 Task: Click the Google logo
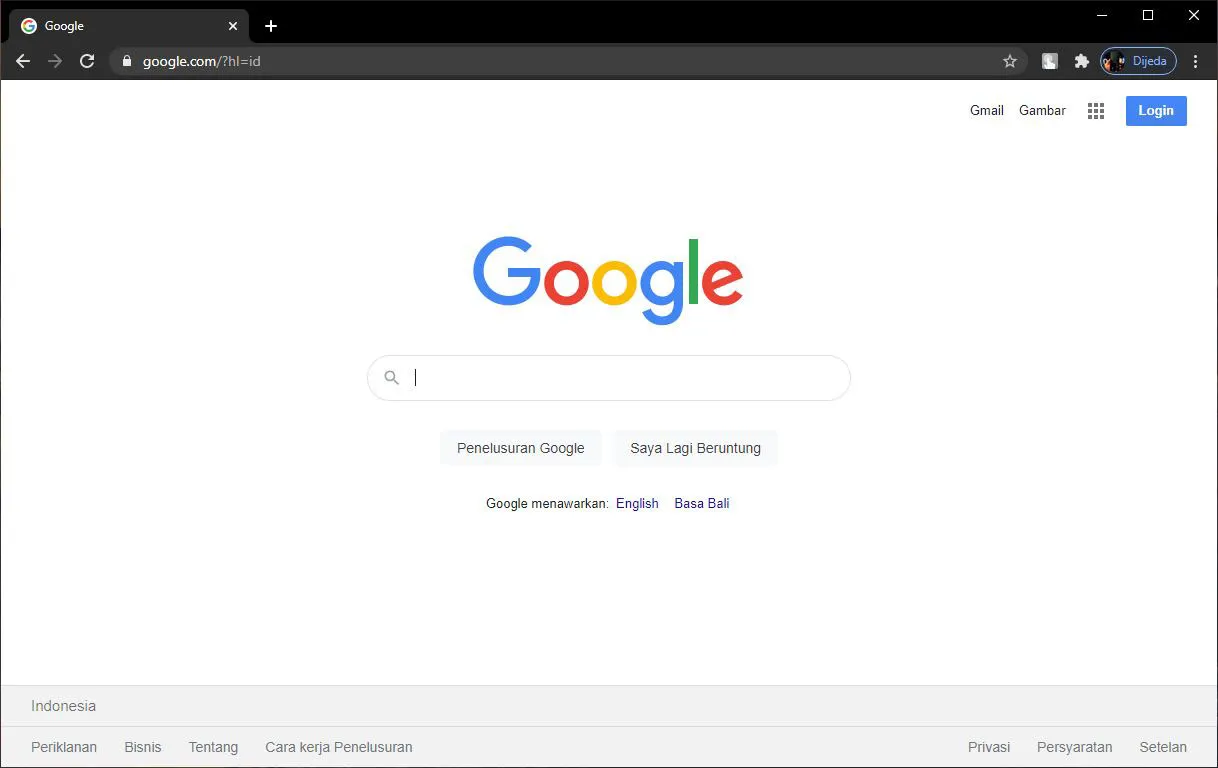coord(607,278)
